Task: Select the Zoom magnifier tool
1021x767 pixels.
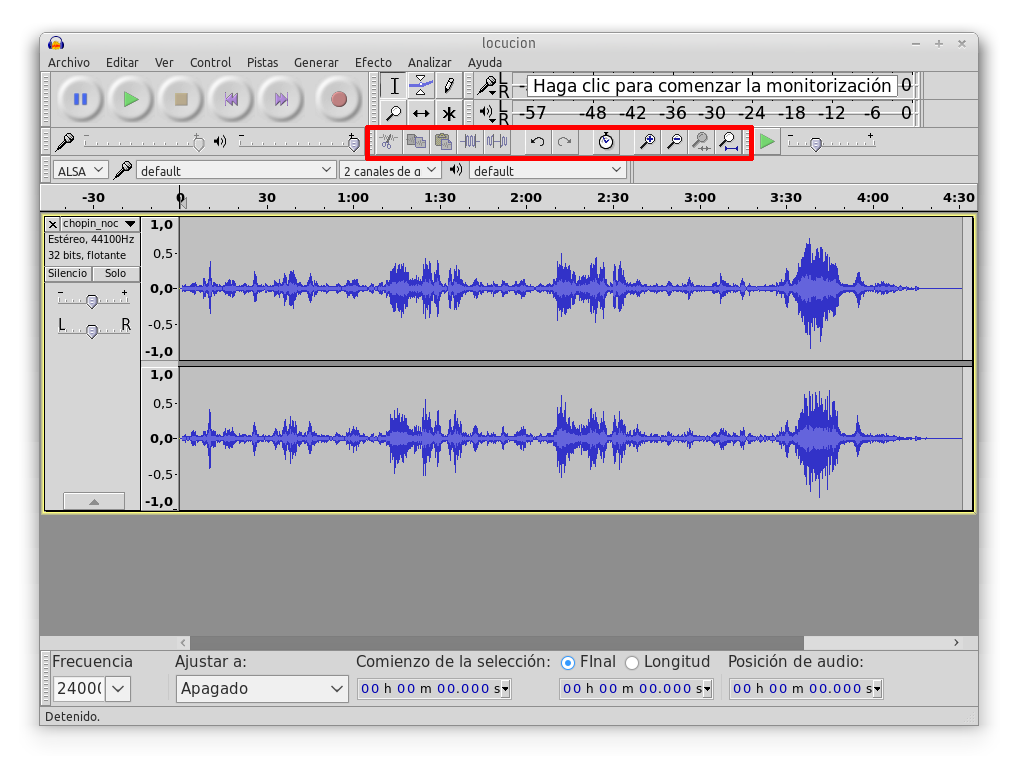Action: [394, 113]
